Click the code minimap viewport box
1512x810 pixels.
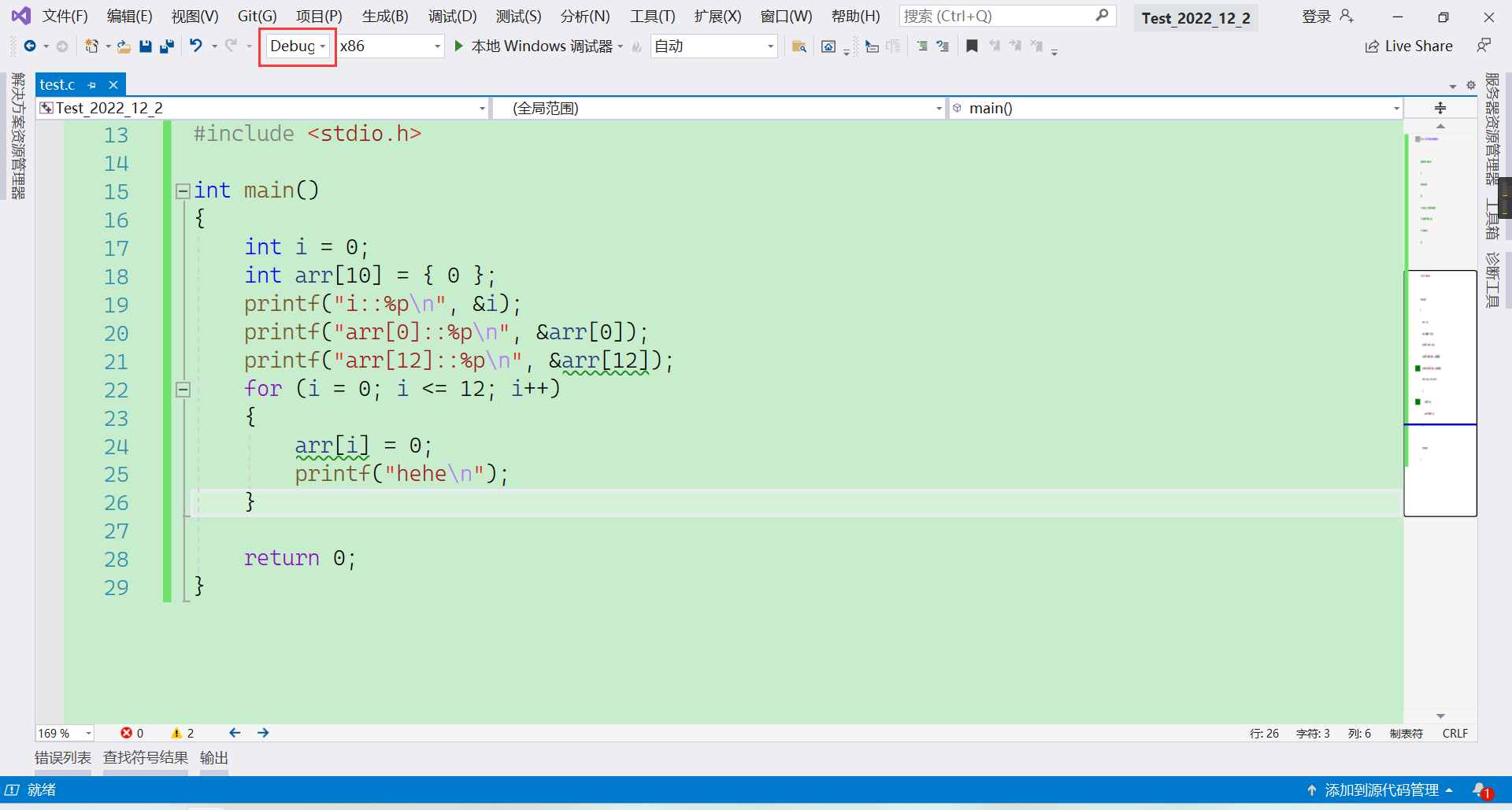coord(1440,394)
